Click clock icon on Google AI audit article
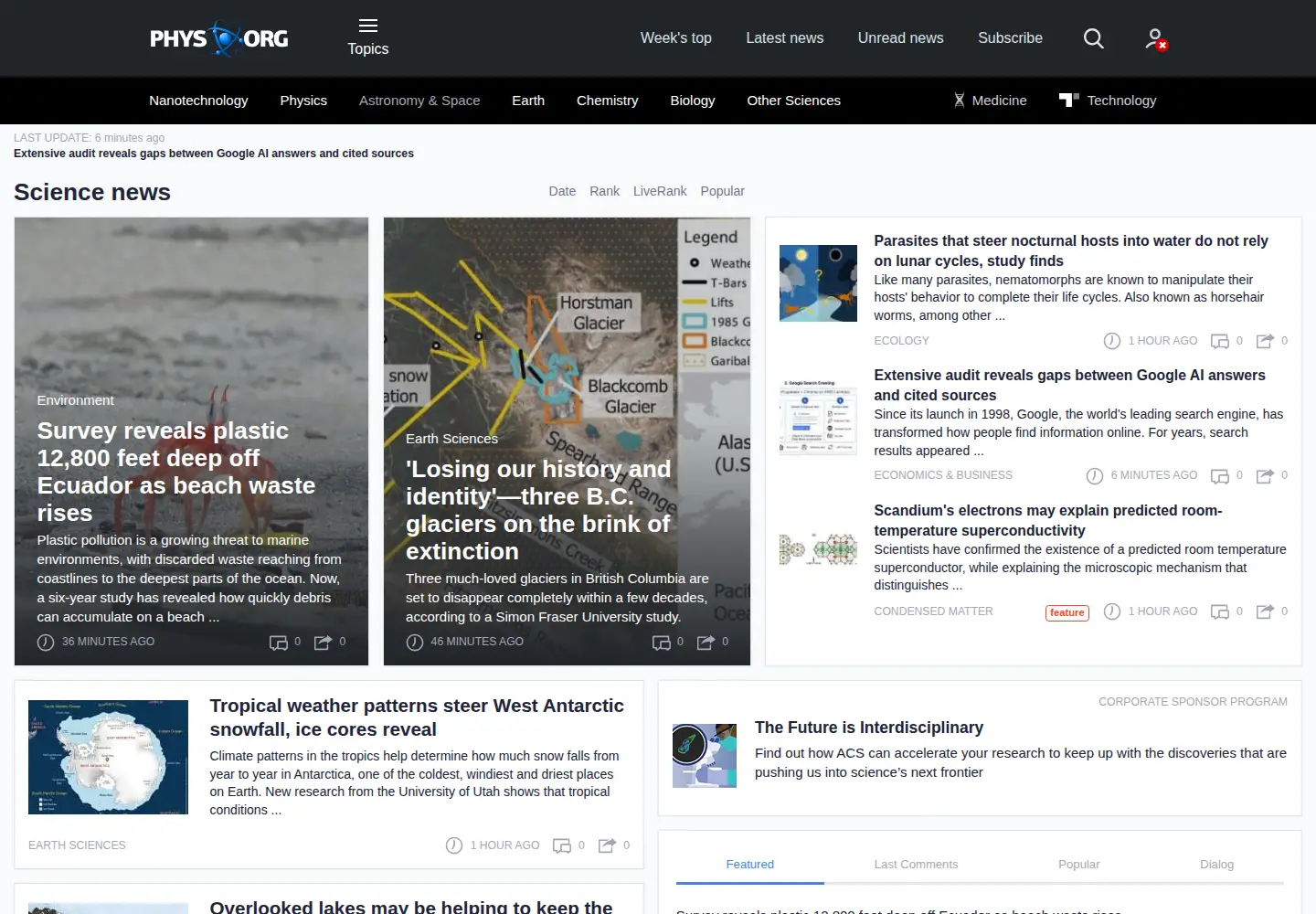The image size is (1316, 914). [1095, 476]
